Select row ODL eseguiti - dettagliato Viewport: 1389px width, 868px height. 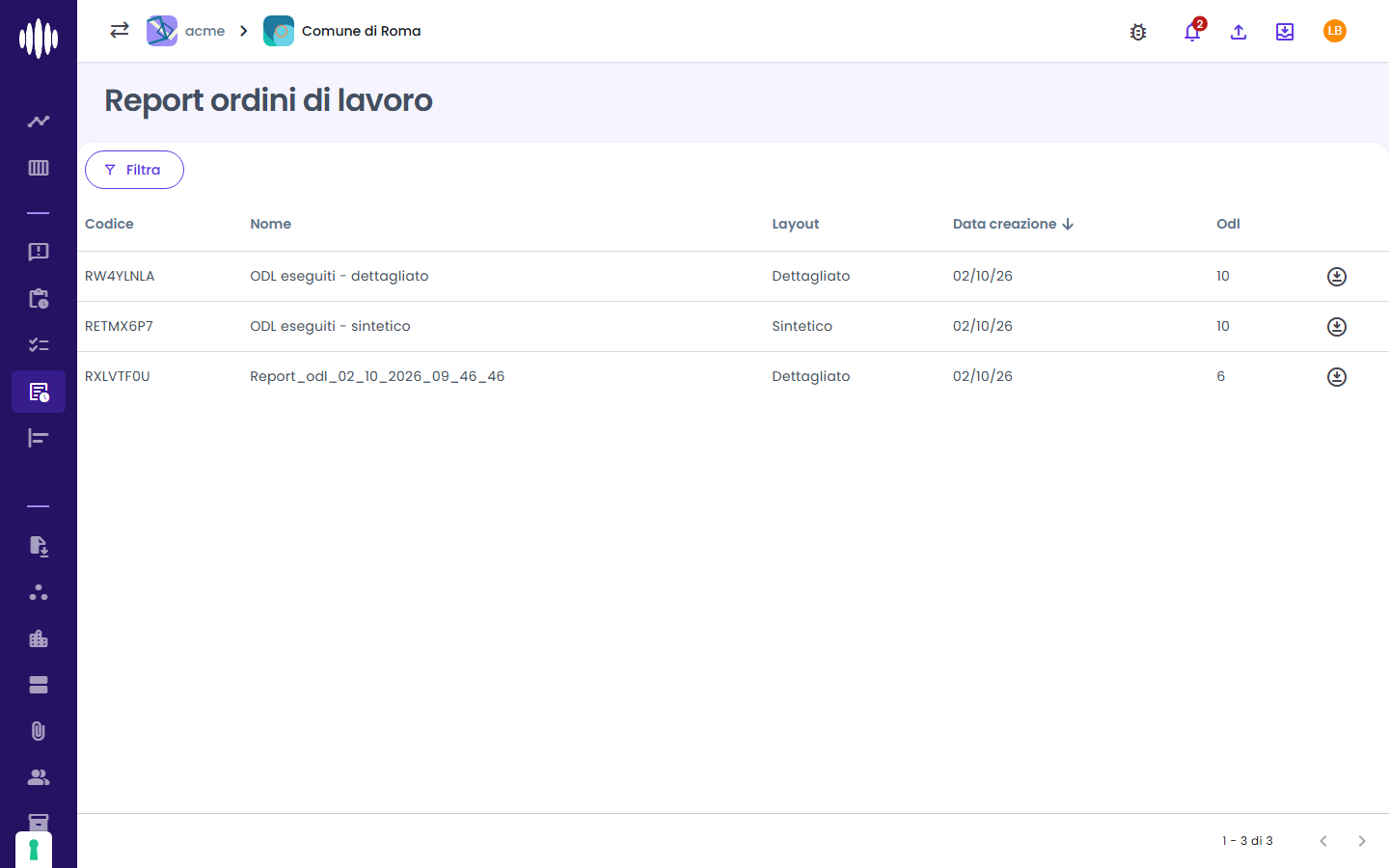point(733,277)
